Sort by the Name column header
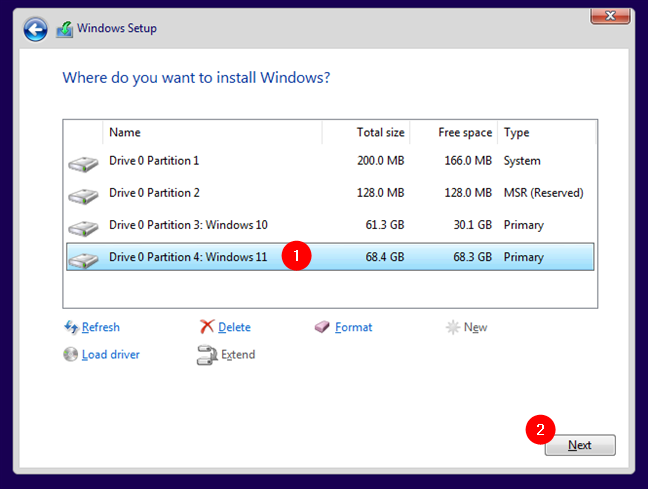The height and width of the screenshot is (489, 648). point(212,132)
